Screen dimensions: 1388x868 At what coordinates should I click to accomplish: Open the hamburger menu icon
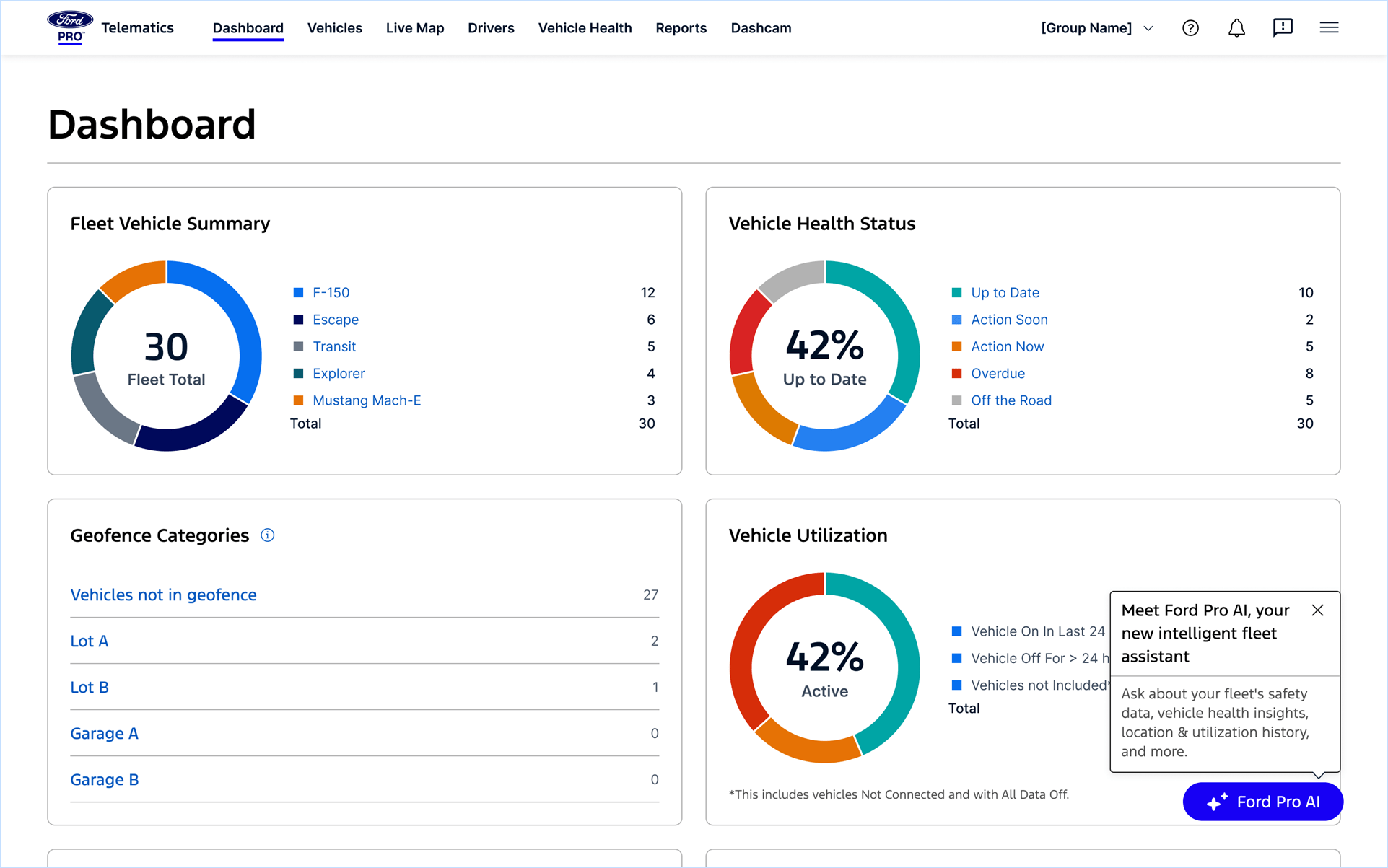[x=1329, y=27]
